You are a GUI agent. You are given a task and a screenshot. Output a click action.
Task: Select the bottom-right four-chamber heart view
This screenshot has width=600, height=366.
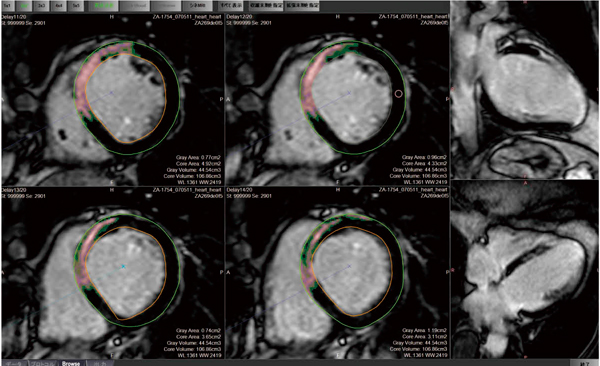pos(525,270)
